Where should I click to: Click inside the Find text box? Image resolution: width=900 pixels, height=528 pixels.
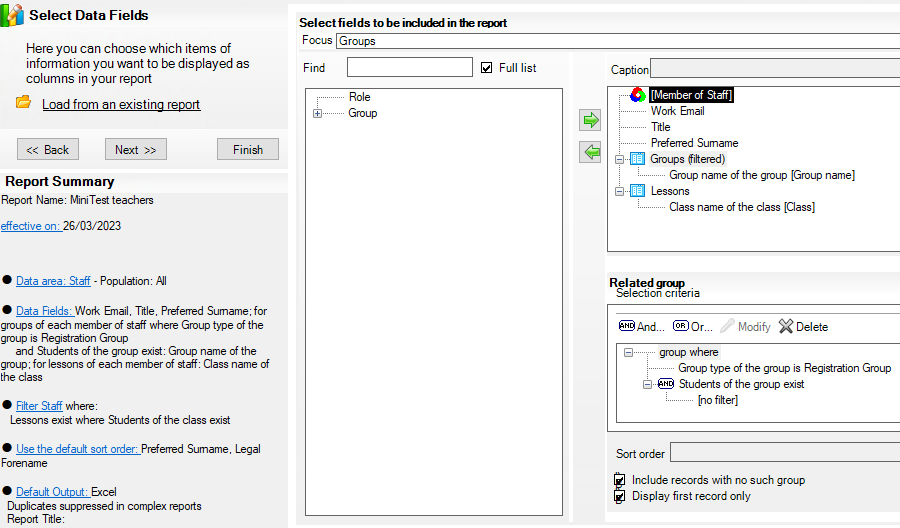pyautogui.click(x=410, y=67)
